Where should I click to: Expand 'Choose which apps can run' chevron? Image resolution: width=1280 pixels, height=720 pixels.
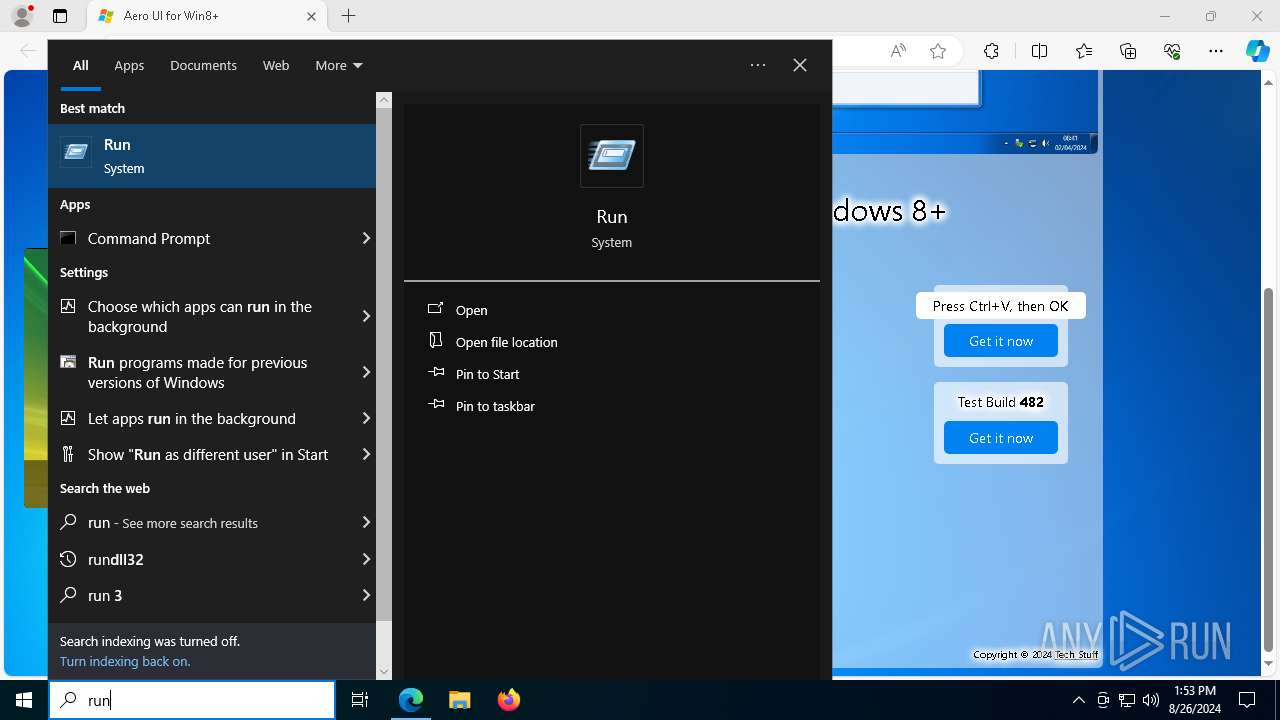coord(366,316)
